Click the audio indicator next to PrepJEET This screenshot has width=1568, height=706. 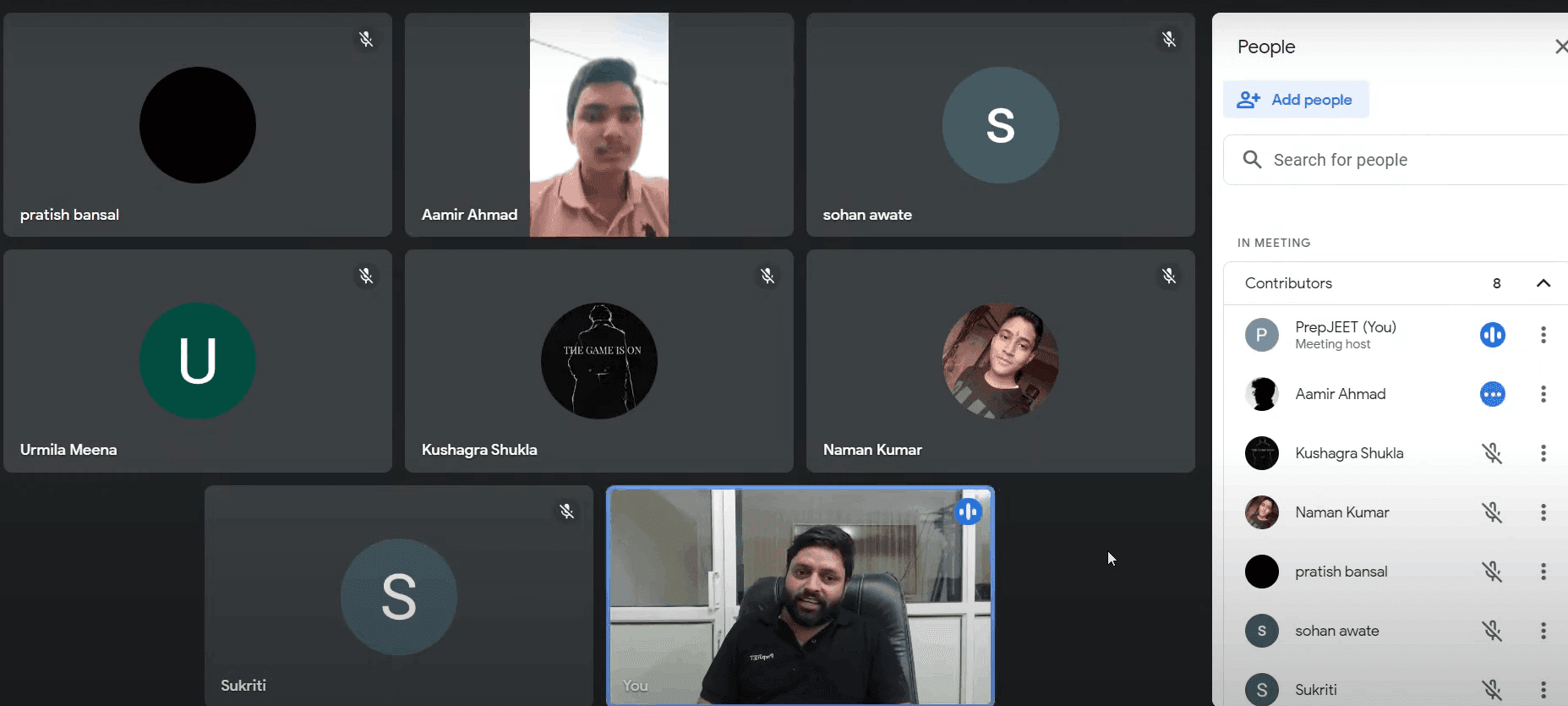1492,335
